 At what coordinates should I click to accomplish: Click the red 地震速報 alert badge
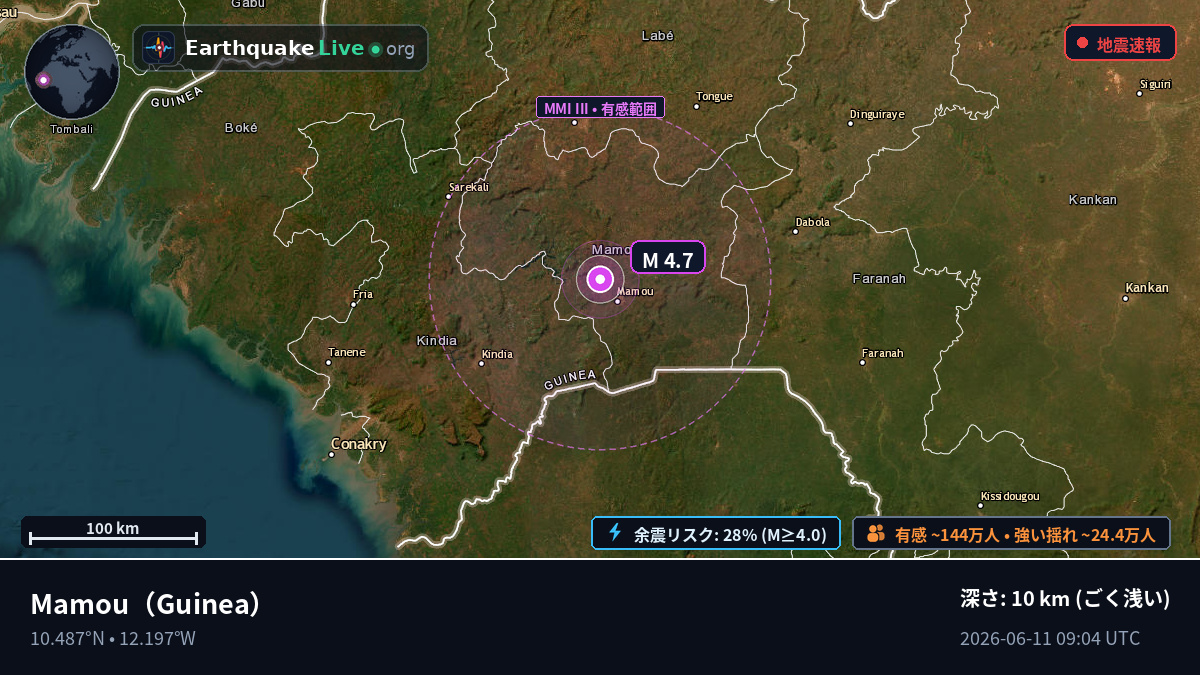pyautogui.click(x=1120, y=43)
